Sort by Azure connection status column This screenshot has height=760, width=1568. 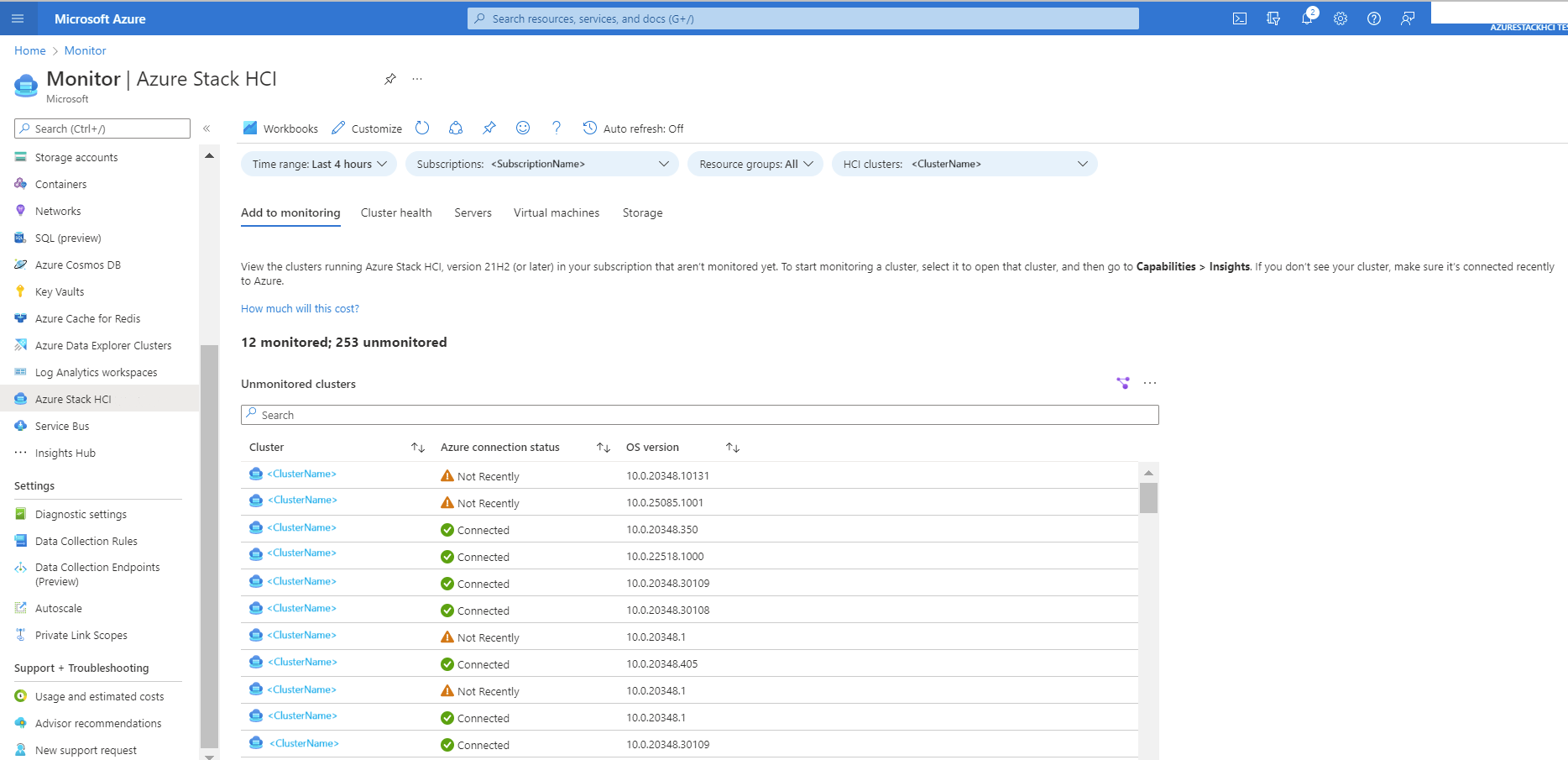[604, 448]
